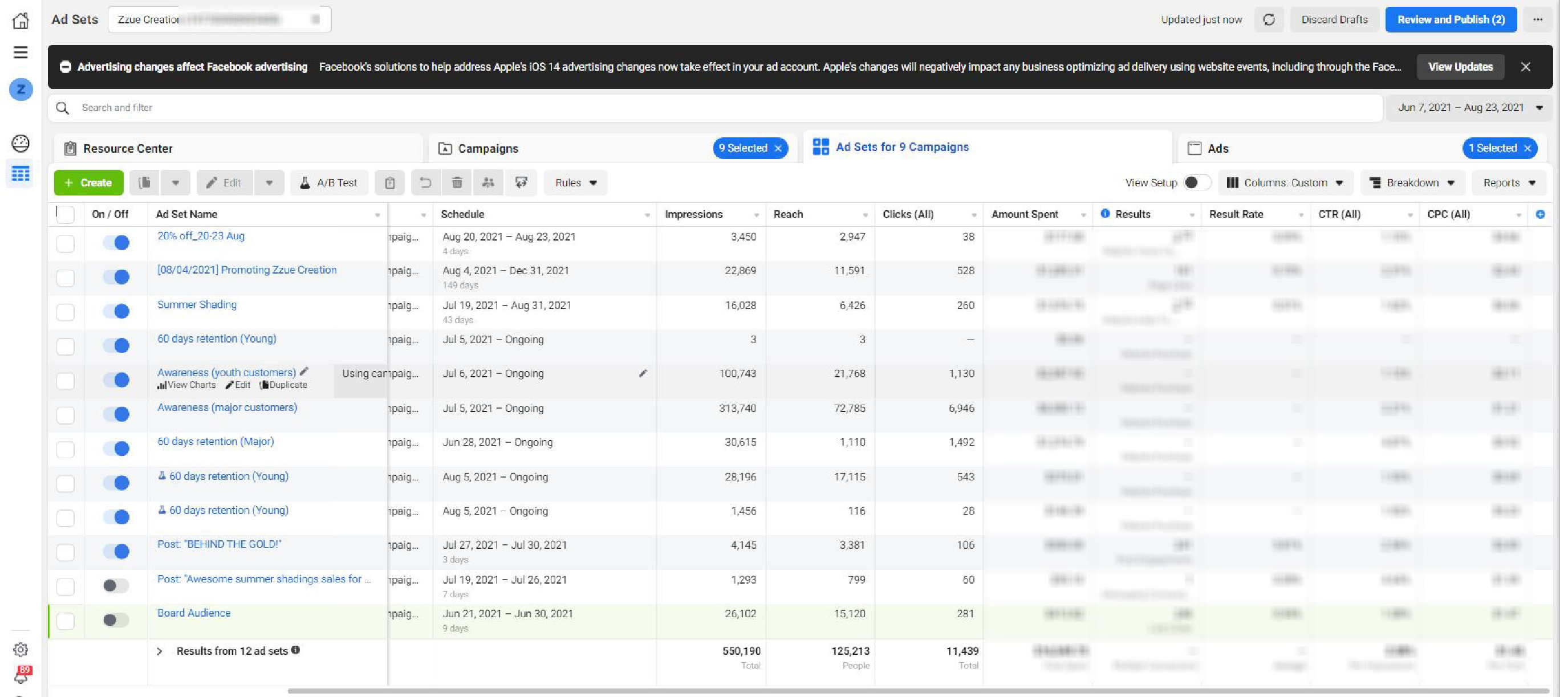Image resolution: width=1568 pixels, height=697 pixels.
Task: Tick the select-all header checkbox
Action: 65,214
